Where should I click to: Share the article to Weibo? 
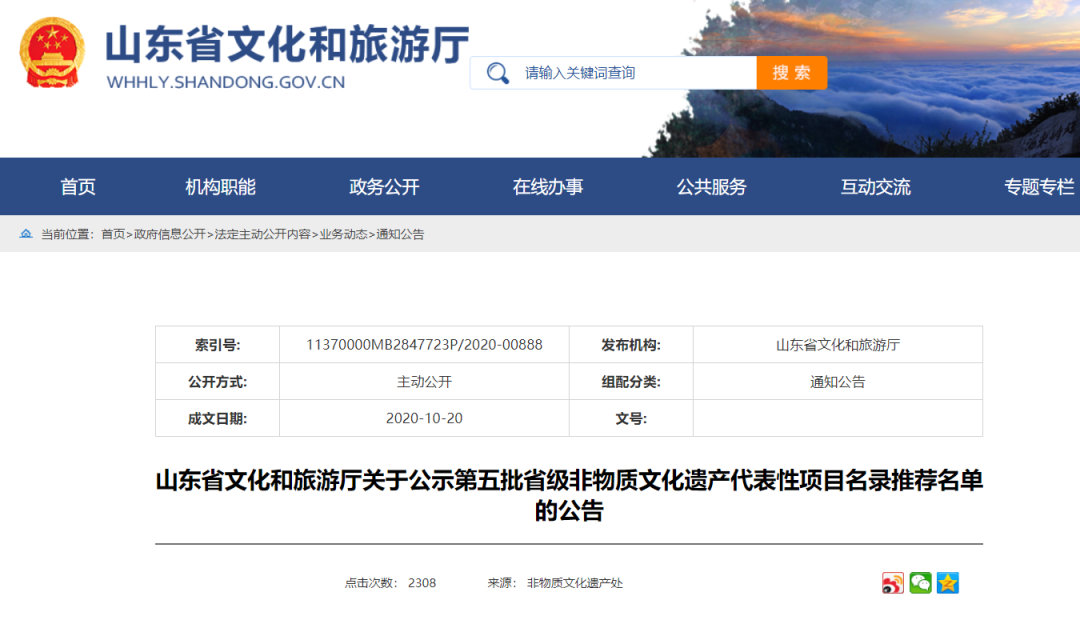tap(893, 583)
